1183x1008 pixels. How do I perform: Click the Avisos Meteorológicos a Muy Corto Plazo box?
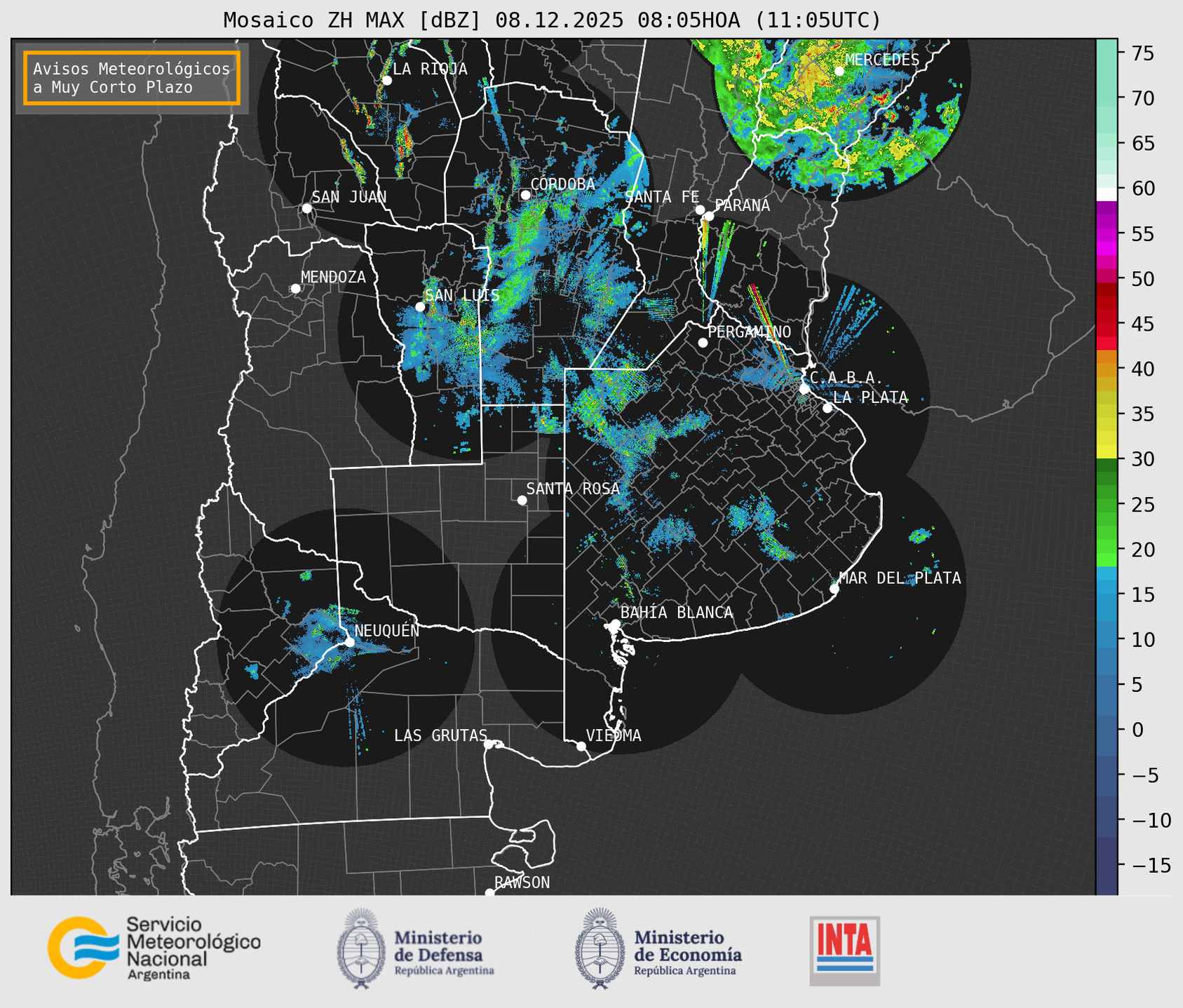[132, 78]
